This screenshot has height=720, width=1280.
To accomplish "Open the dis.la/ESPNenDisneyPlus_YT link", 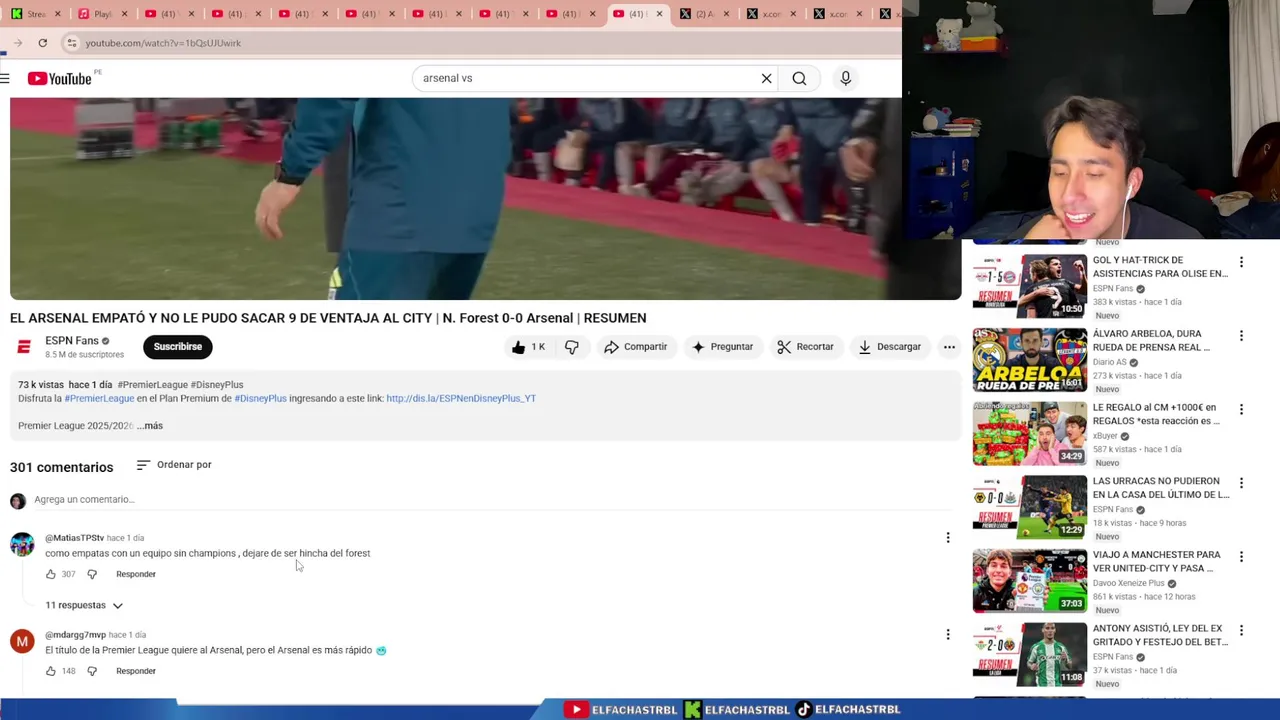I will (x=461, y=398).
